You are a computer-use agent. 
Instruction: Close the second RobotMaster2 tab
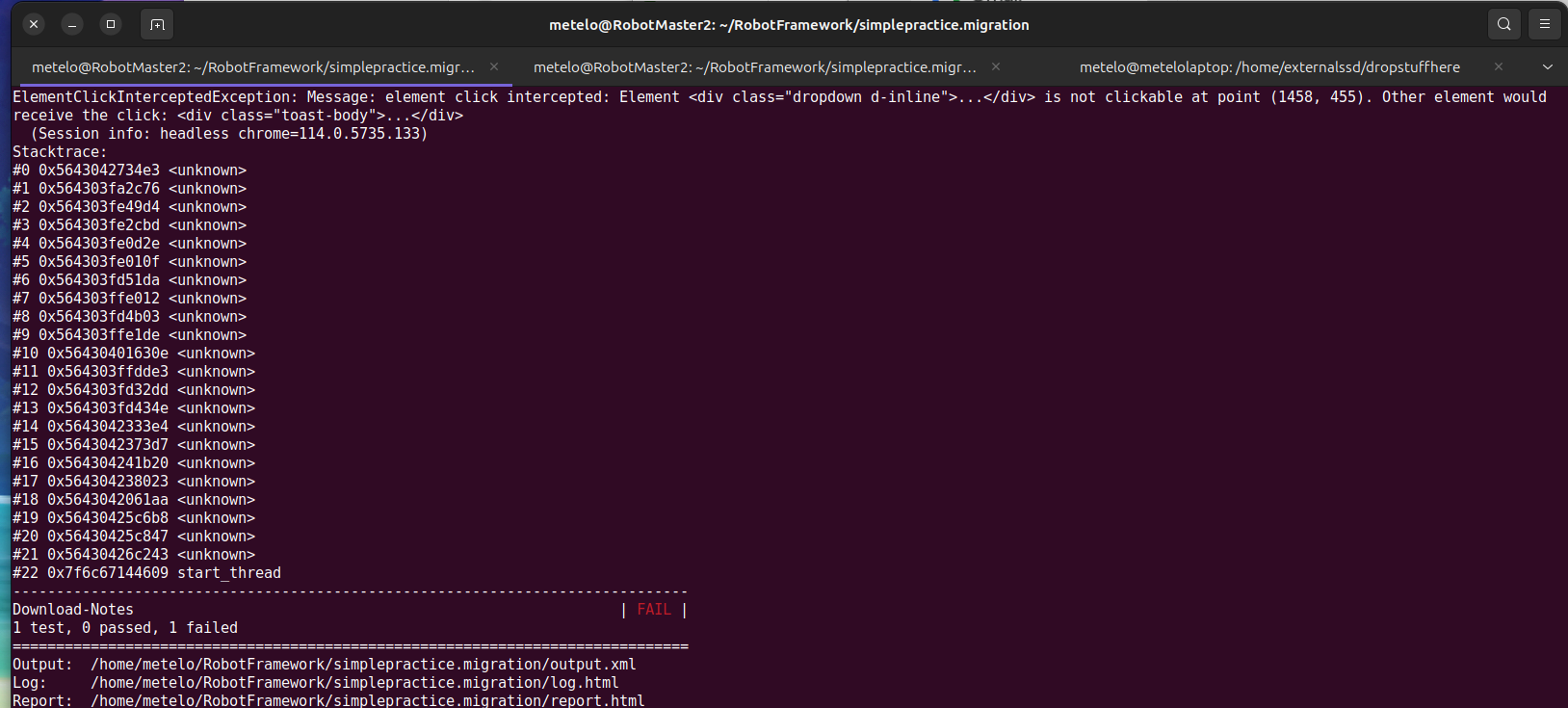996,66
